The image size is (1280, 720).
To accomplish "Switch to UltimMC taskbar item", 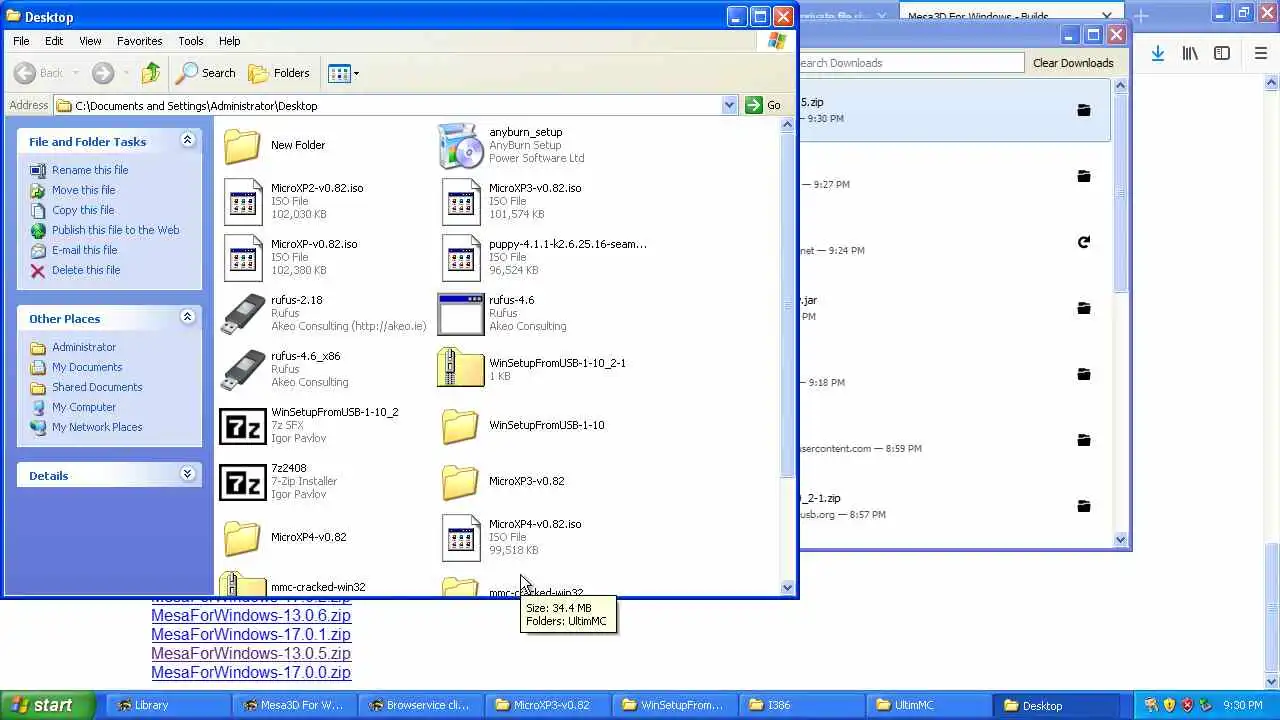I will point(928,705).
